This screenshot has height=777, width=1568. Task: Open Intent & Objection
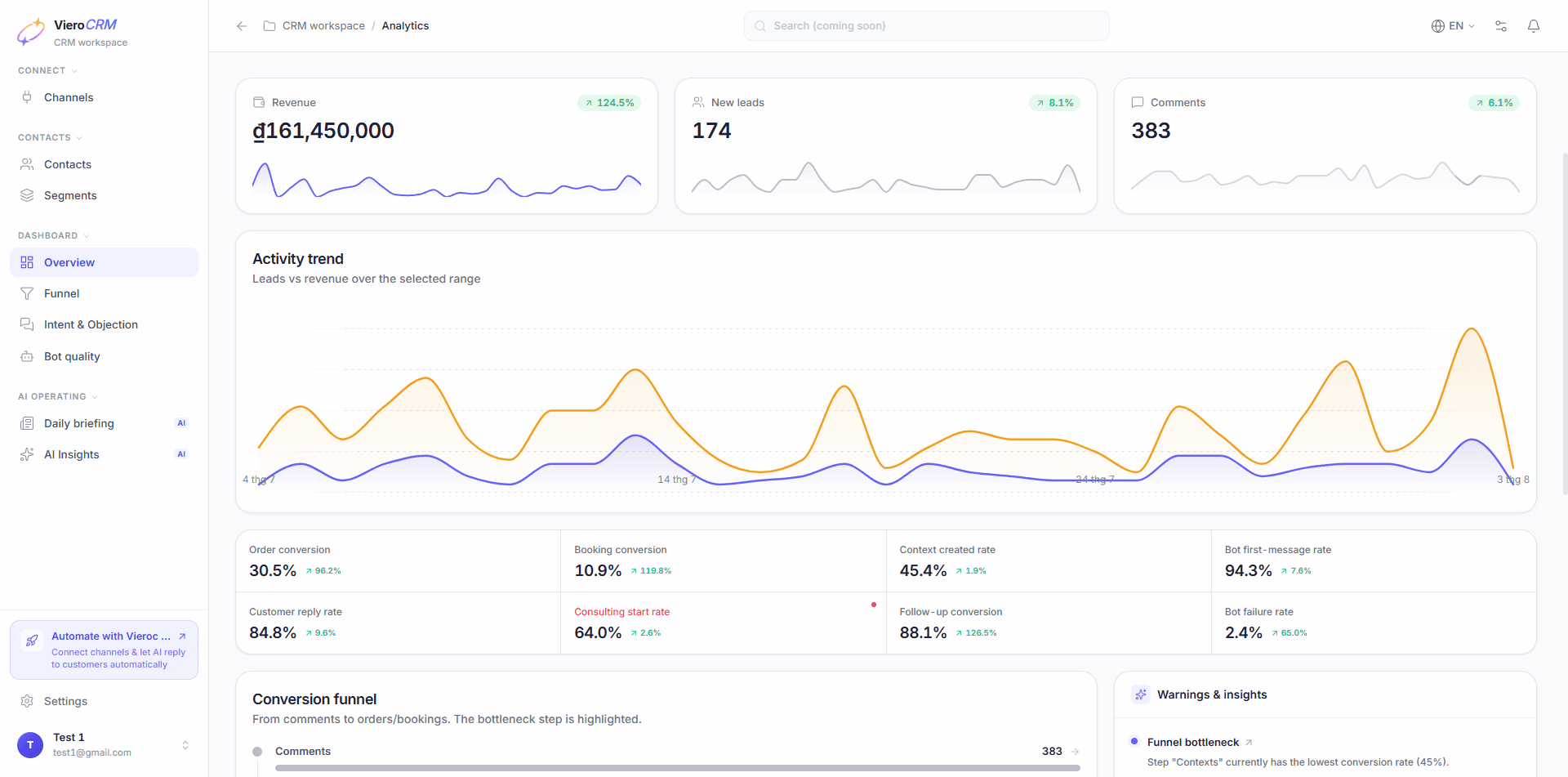pyautogui.click(x=104, y=324)
